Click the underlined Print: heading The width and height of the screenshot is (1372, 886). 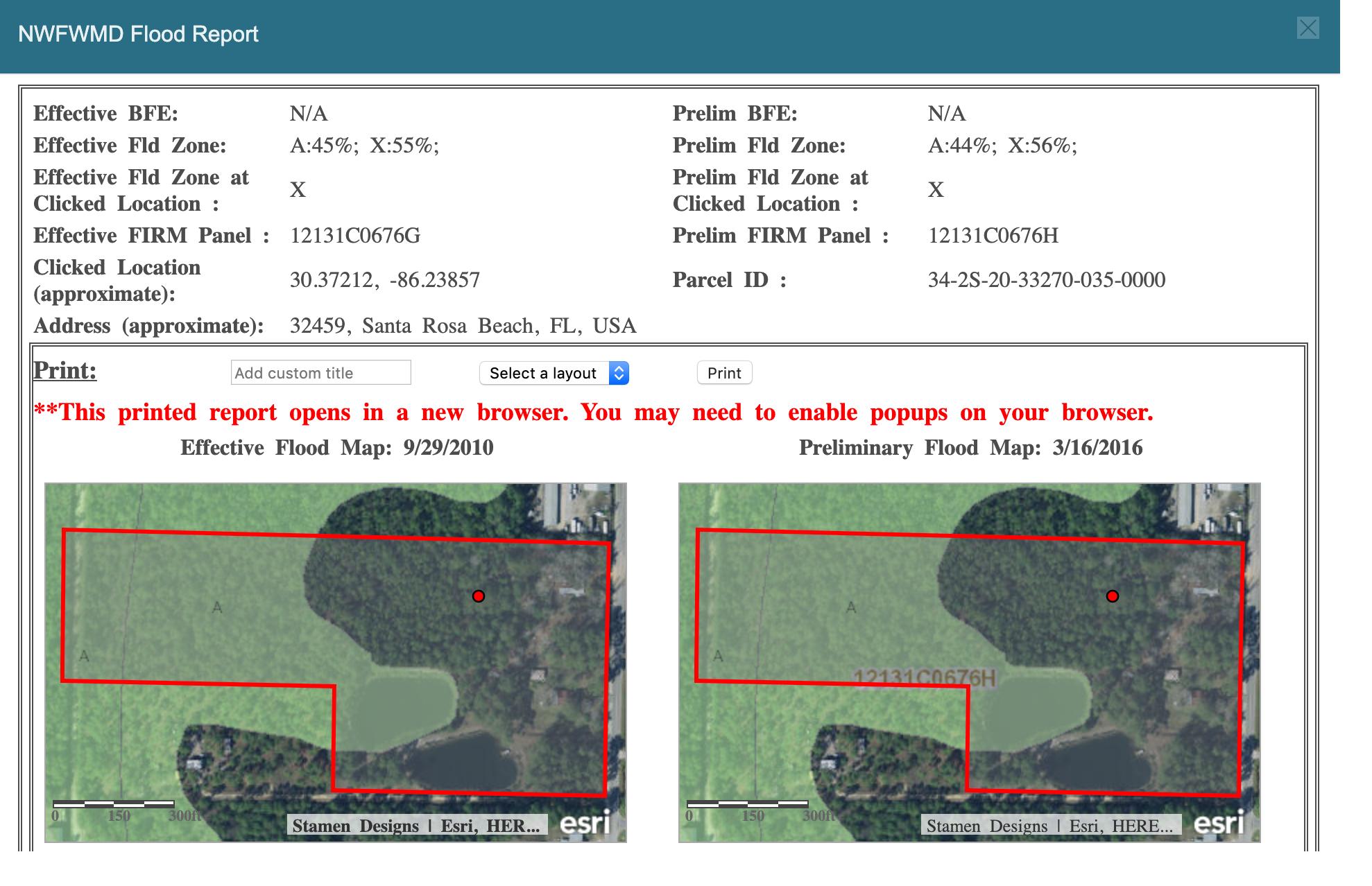[x=65, y=370]
